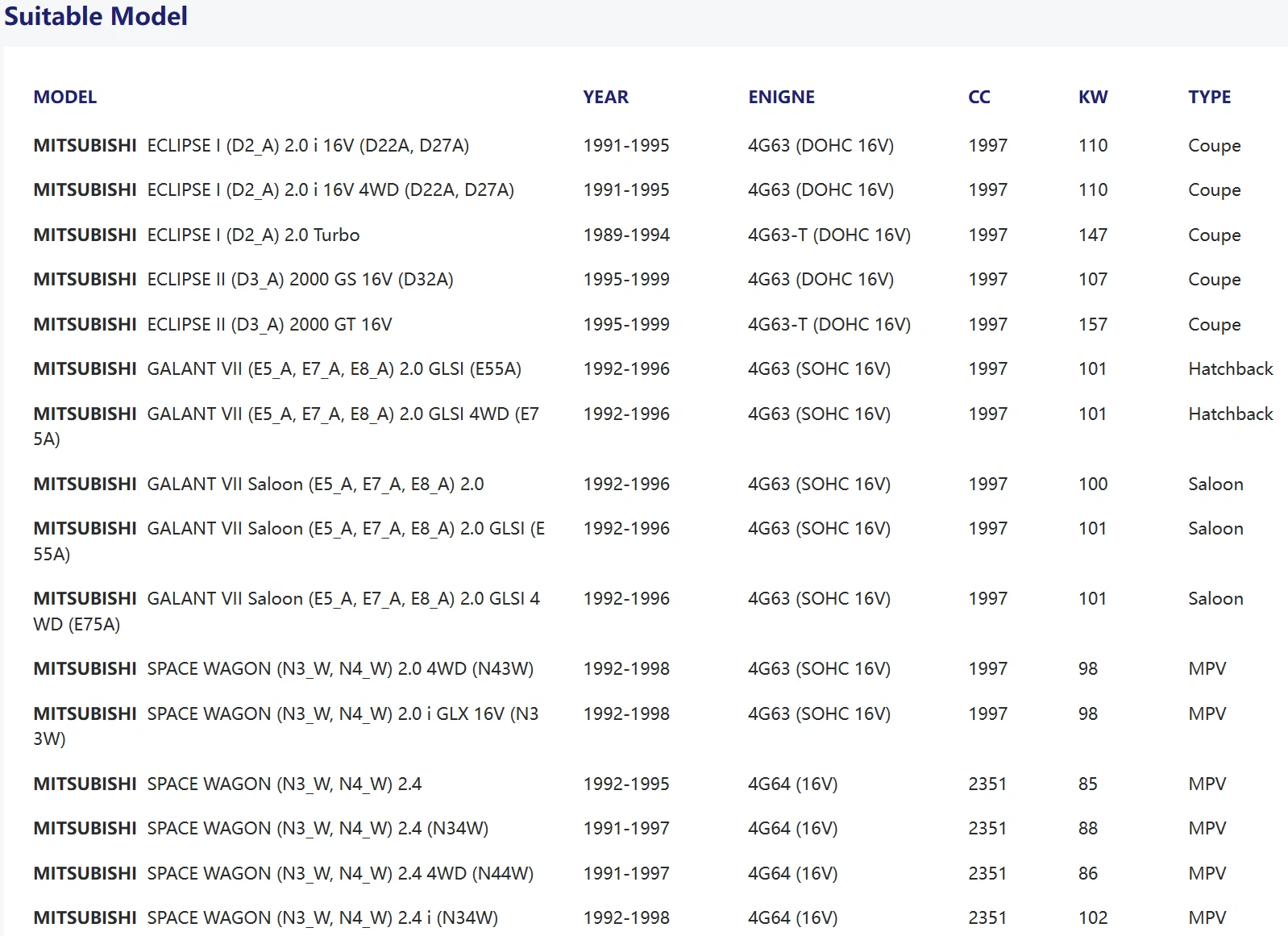Select 'GALANT VII Saloon 2.0 GLSI 4WD (E75A)' model
Viewport: 1288px width, 936px height.
[x=287, y=611]
